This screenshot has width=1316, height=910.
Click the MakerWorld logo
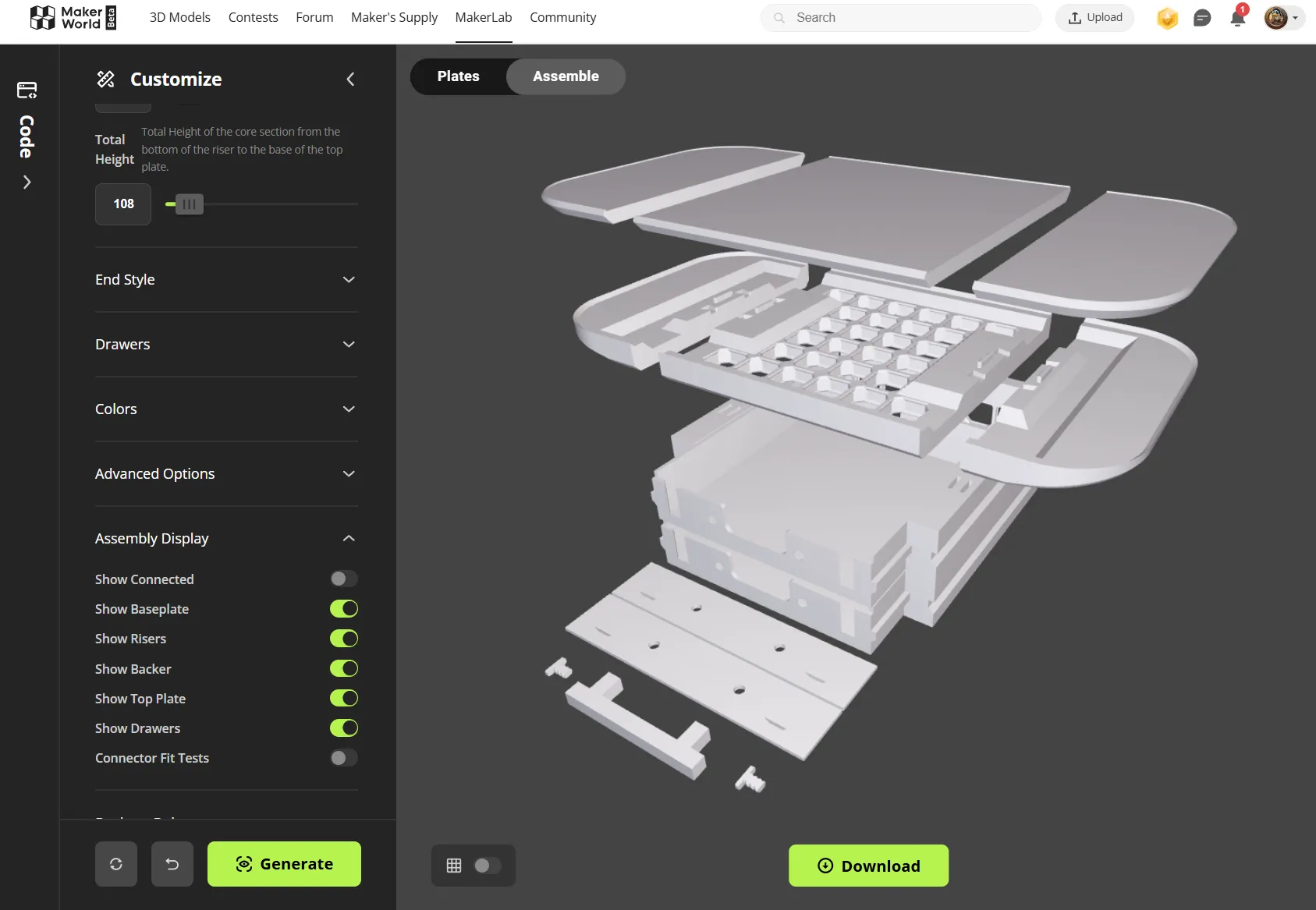73,16
